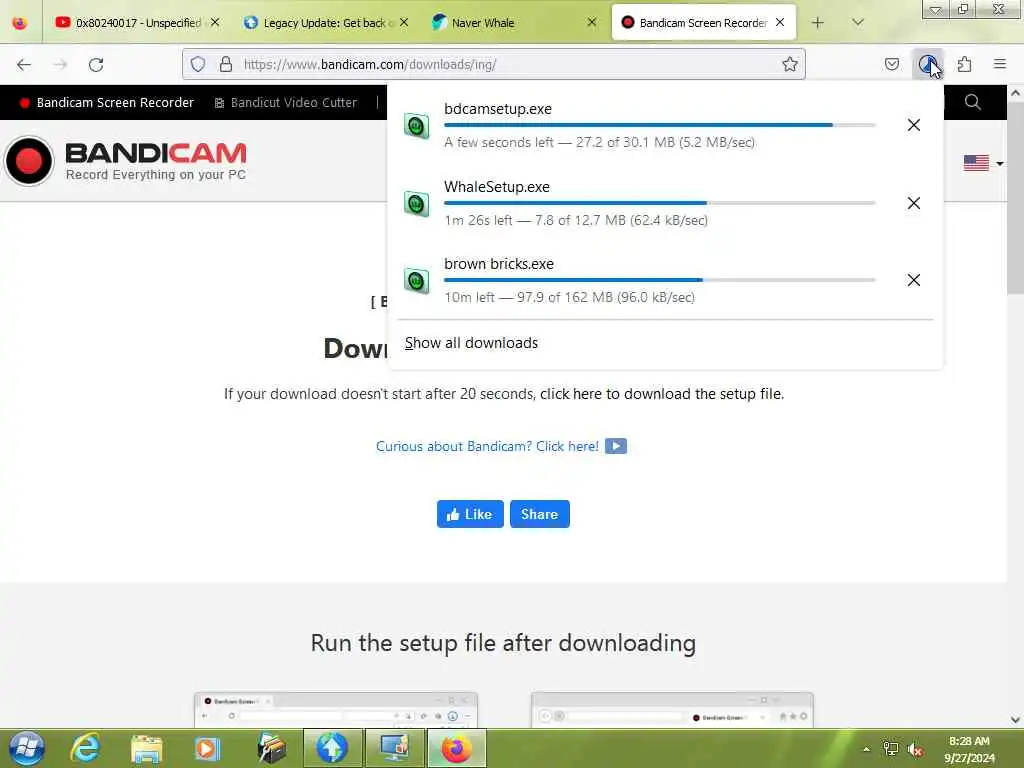The width and height of the screenshot is (1024, 768).
Task: Click the second setup screenshot thumbnail
Action: pos(672,710)
